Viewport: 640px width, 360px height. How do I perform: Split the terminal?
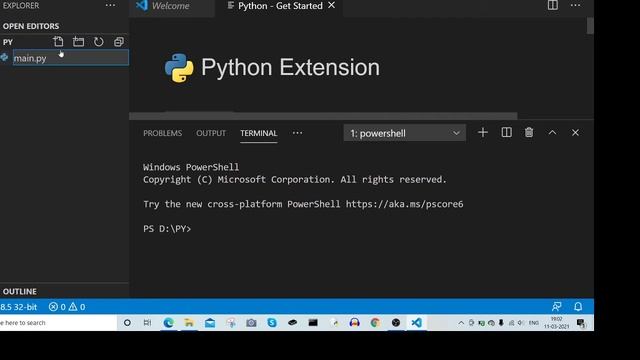(x=507, y=133)
